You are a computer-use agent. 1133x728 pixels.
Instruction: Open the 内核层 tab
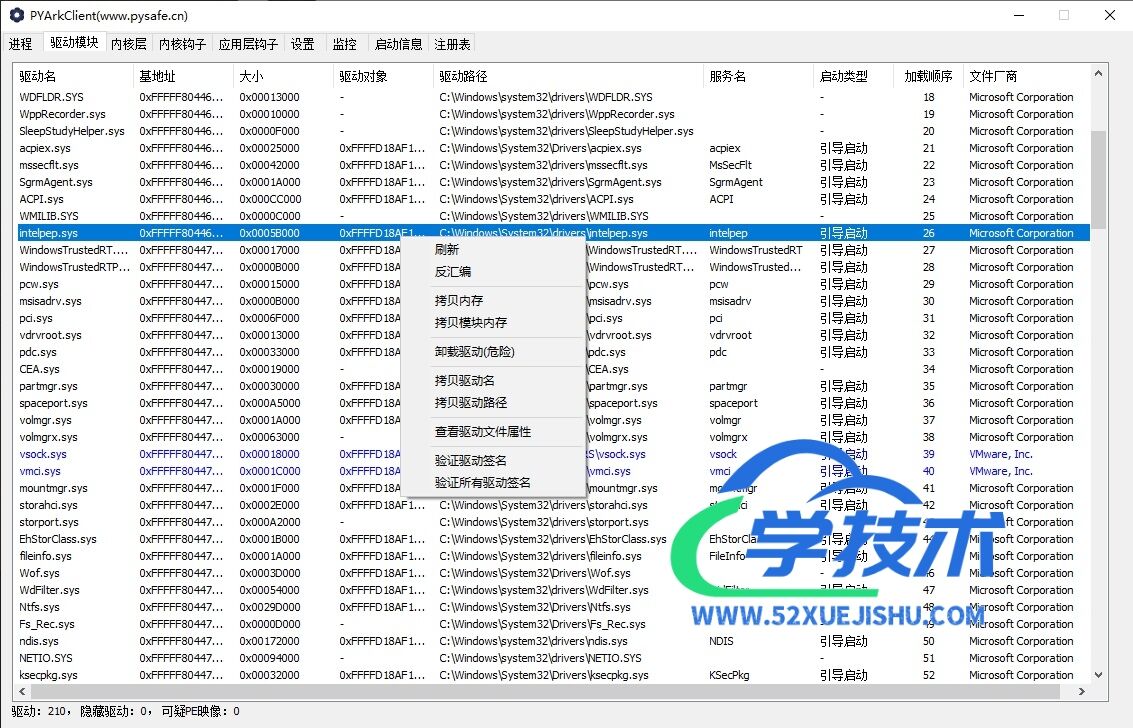coord(129,44)
